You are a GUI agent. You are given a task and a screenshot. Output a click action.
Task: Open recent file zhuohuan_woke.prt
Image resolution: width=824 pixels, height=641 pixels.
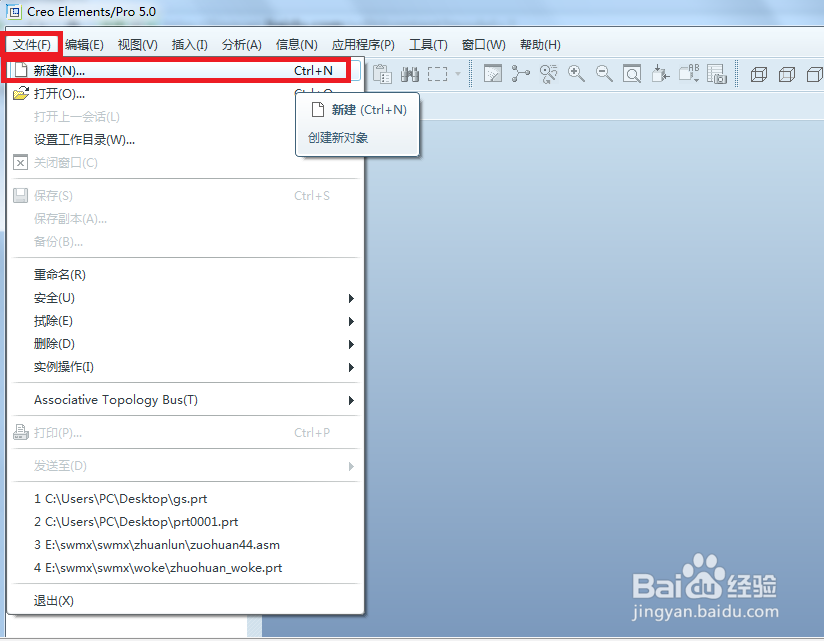[x=184, y=568]
